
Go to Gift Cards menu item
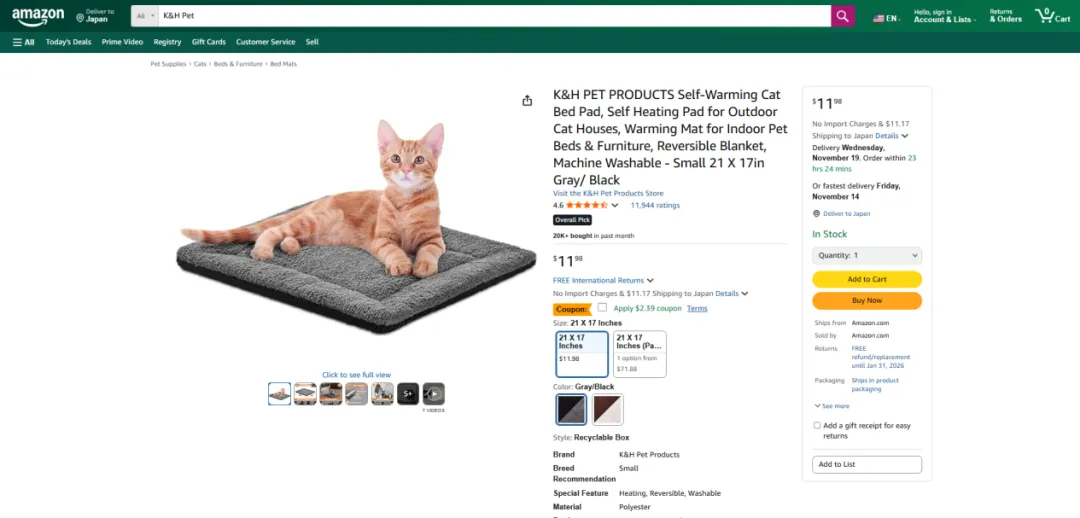coord(208,42)
